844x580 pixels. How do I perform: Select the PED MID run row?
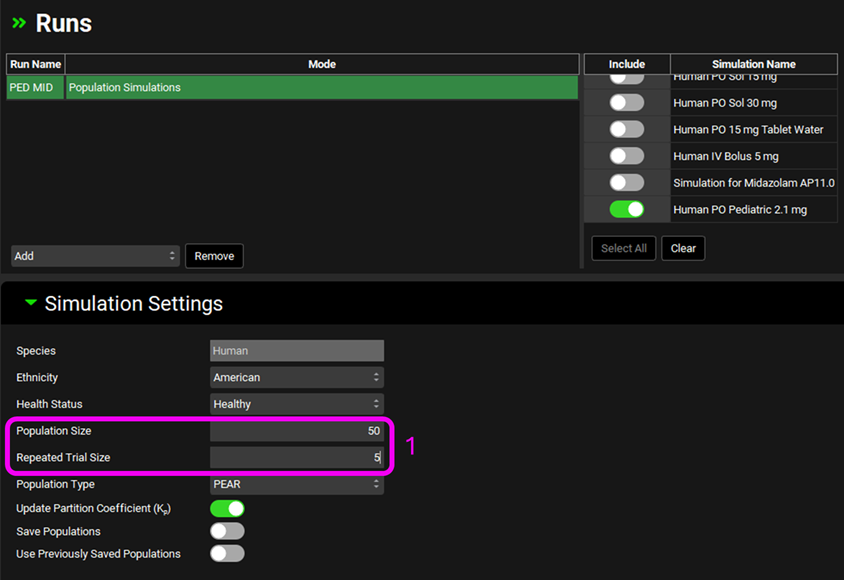321,88
